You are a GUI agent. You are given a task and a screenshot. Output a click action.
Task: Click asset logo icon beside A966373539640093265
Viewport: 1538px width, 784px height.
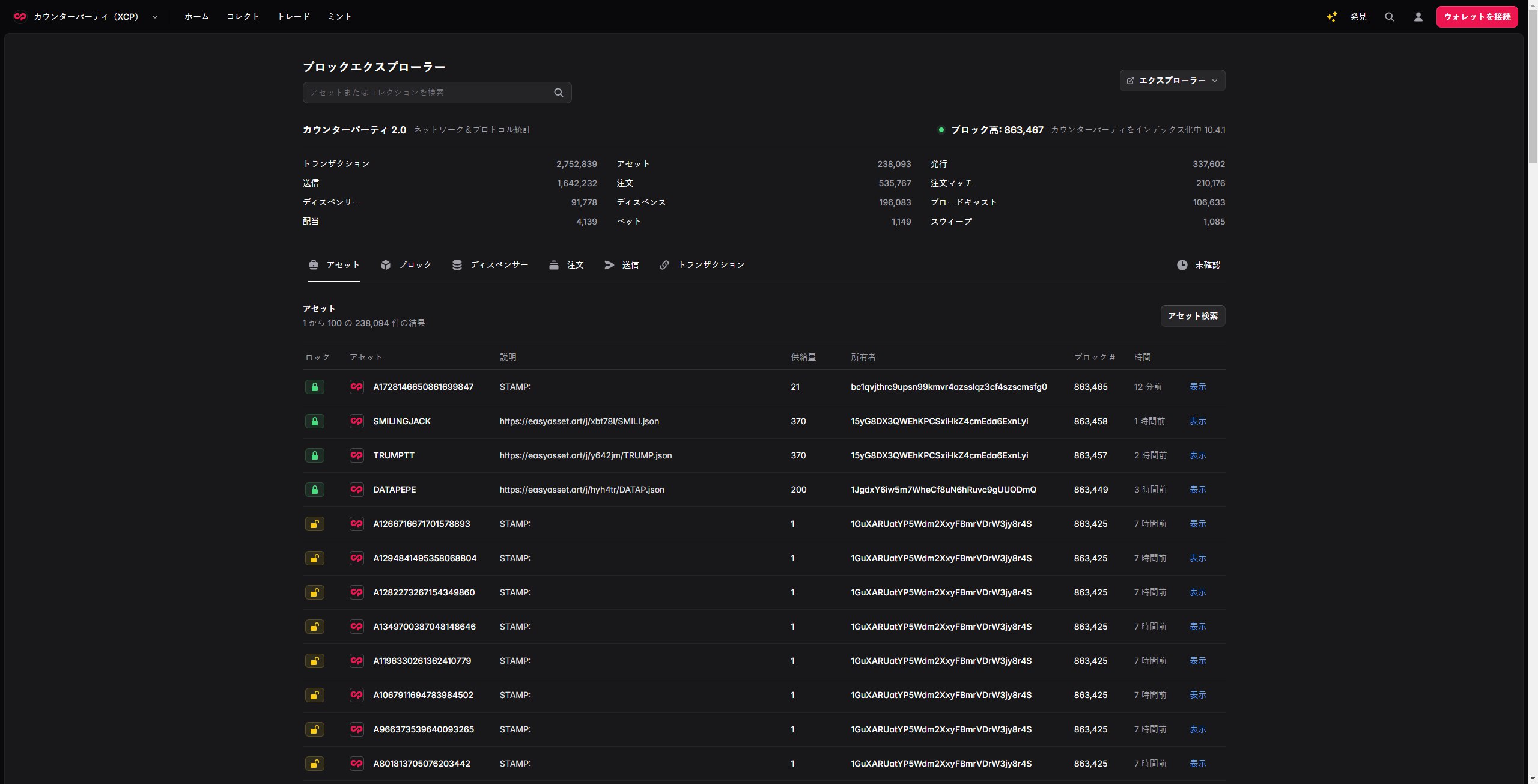[x=356, y=729]
